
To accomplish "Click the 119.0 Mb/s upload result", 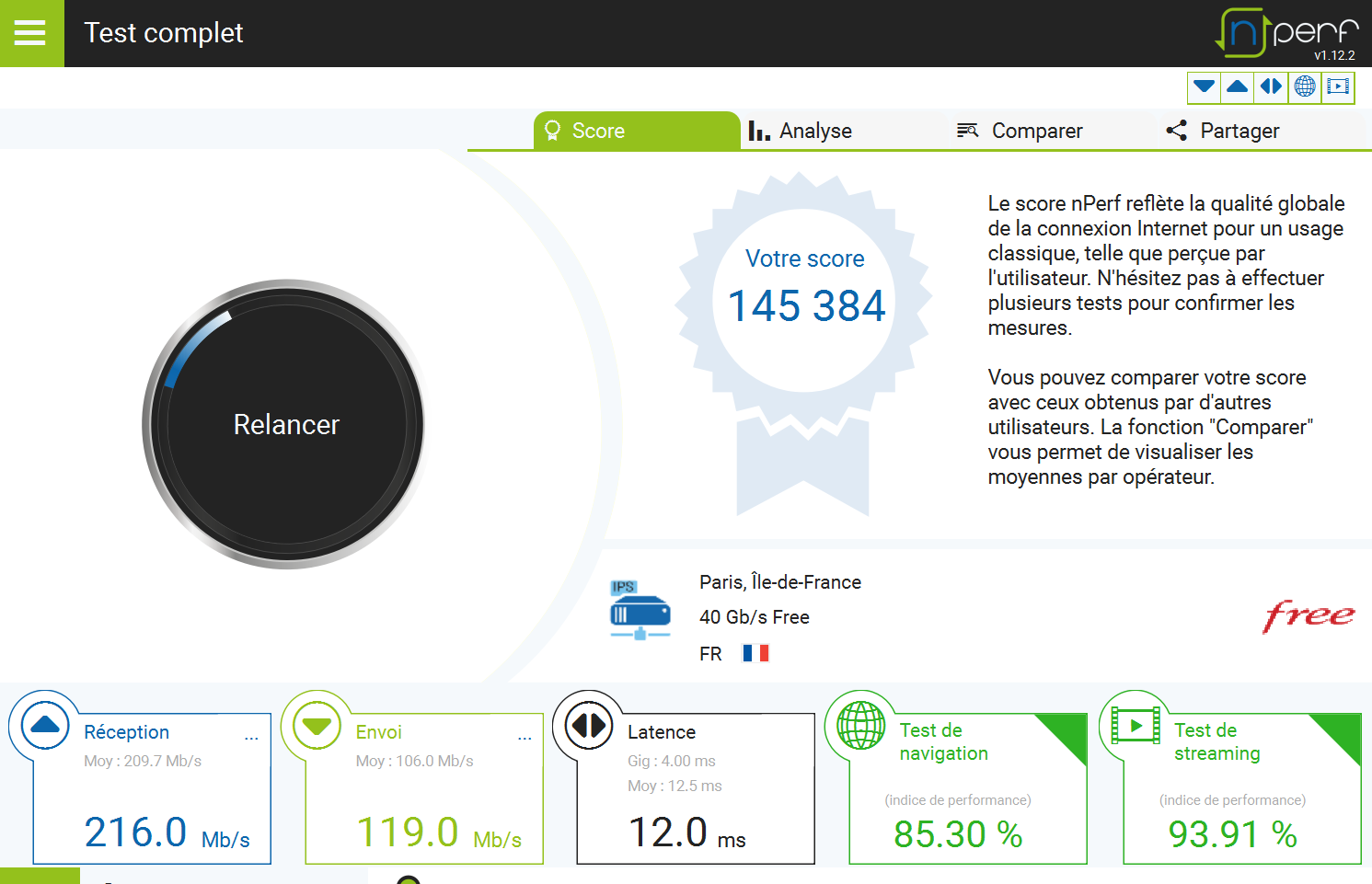I will coord(439,833).
